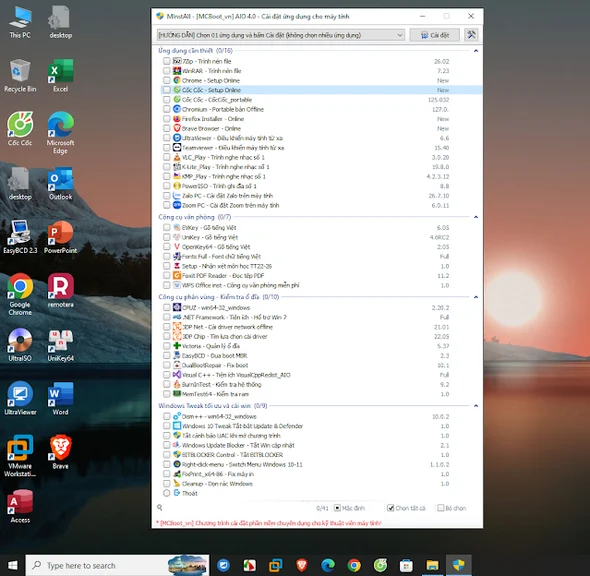
Task: Open the tools wrench icon button
Action: click(x=471, y=35)
